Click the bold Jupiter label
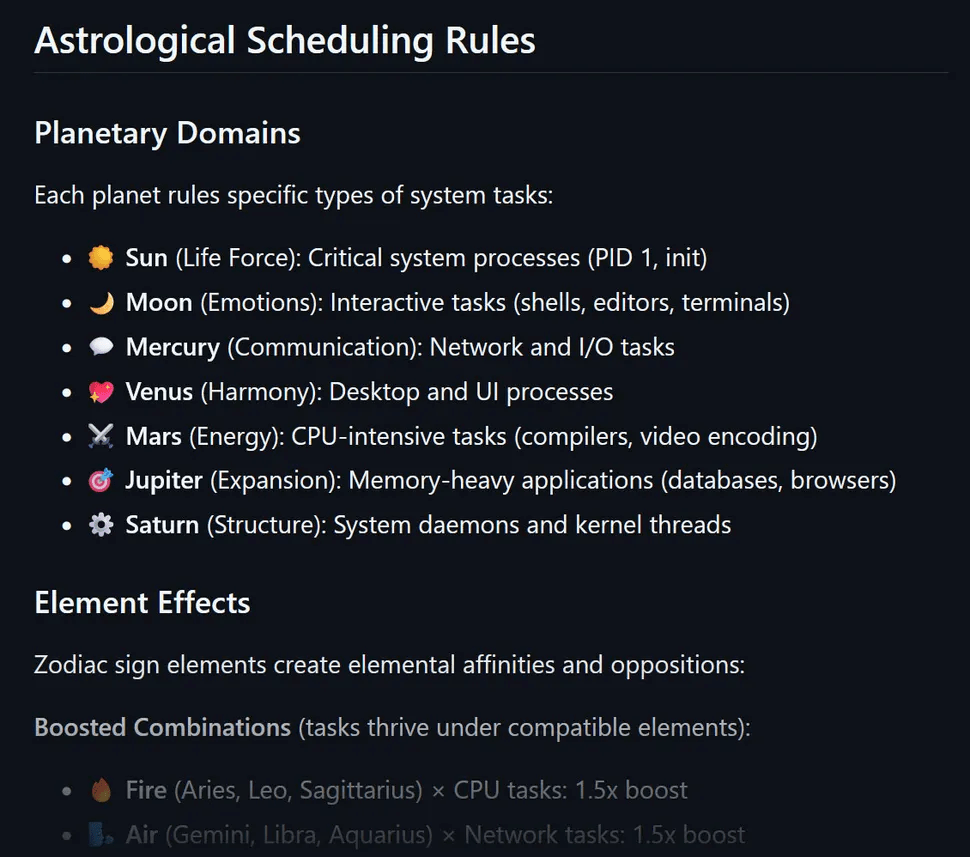 click(x=163, y=480)
